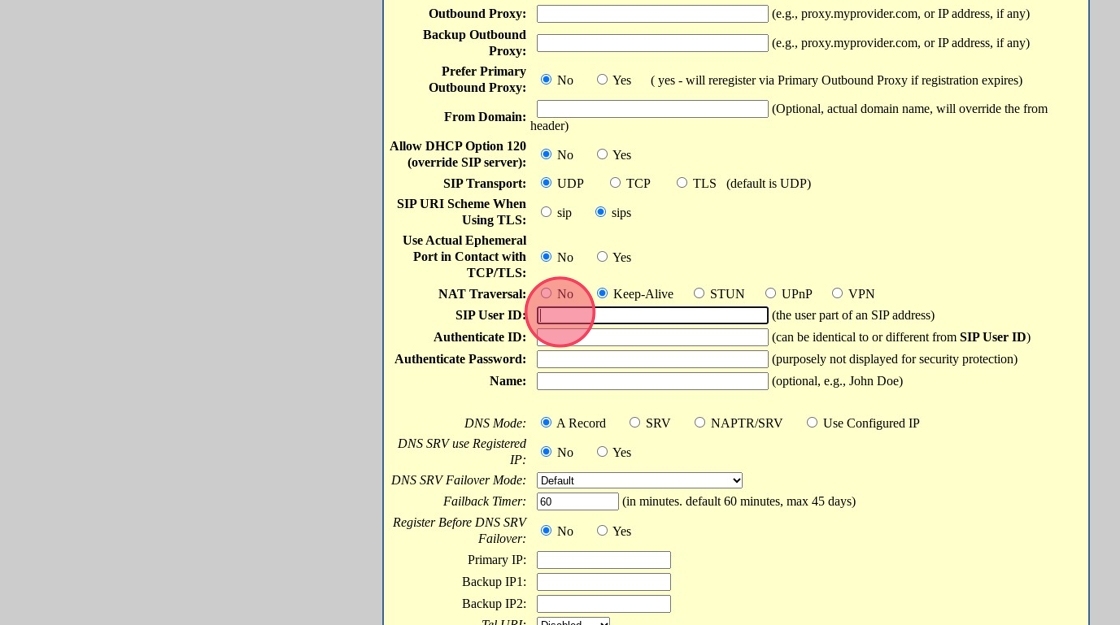Screen dimensions: 1120x625
Task: Click the Name input field
Action: pos(652,381)
